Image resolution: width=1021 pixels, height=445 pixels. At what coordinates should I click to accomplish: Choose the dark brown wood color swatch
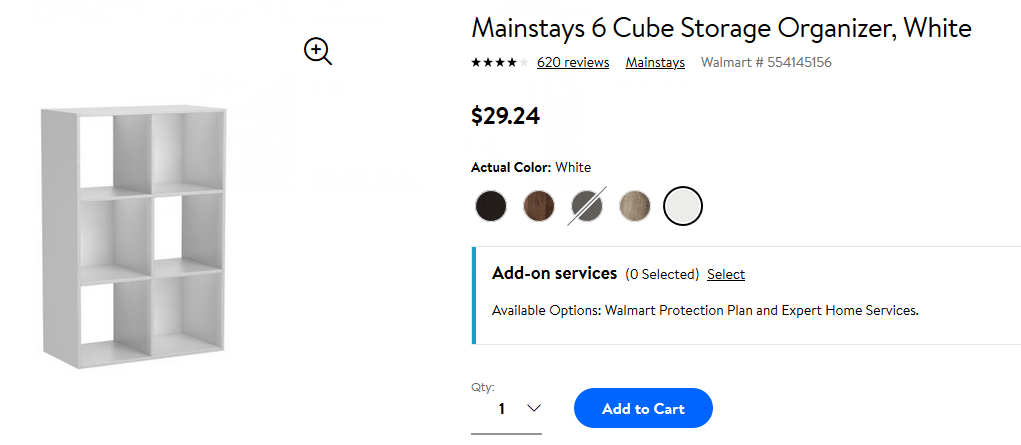(539, 206)
